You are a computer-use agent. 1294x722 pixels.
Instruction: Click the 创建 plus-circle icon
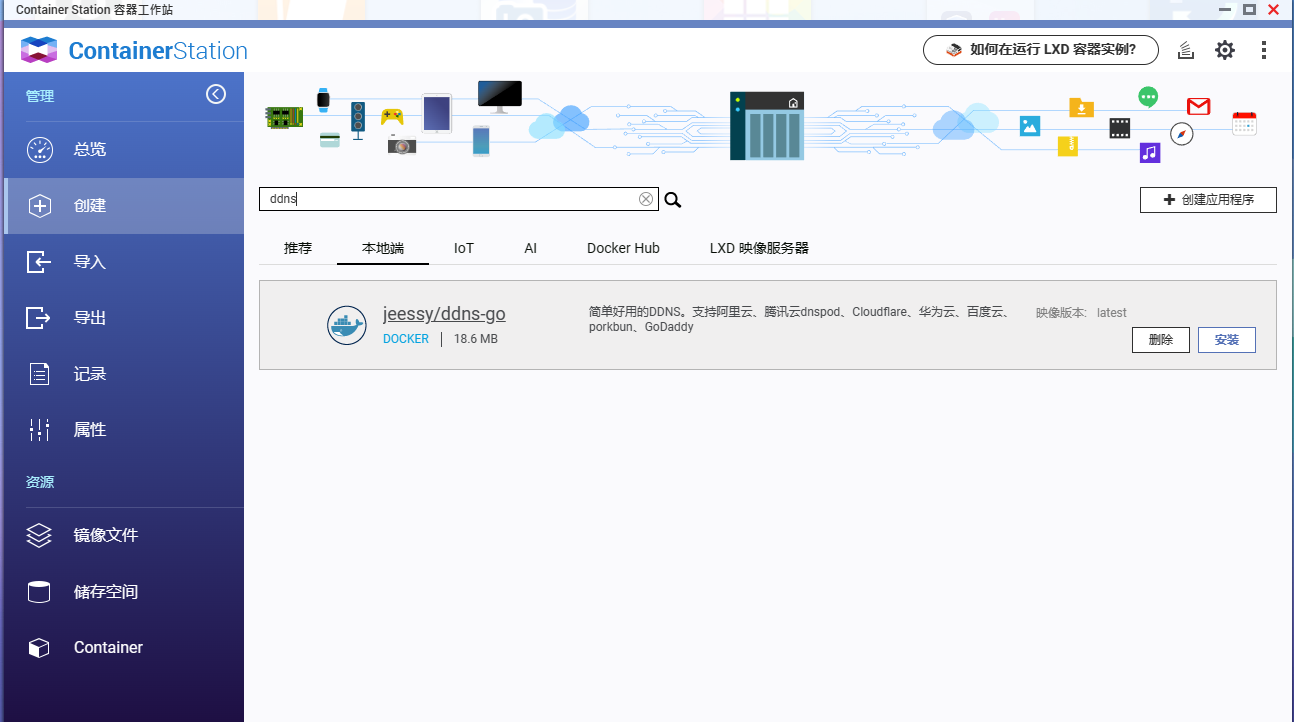(39, 206)
